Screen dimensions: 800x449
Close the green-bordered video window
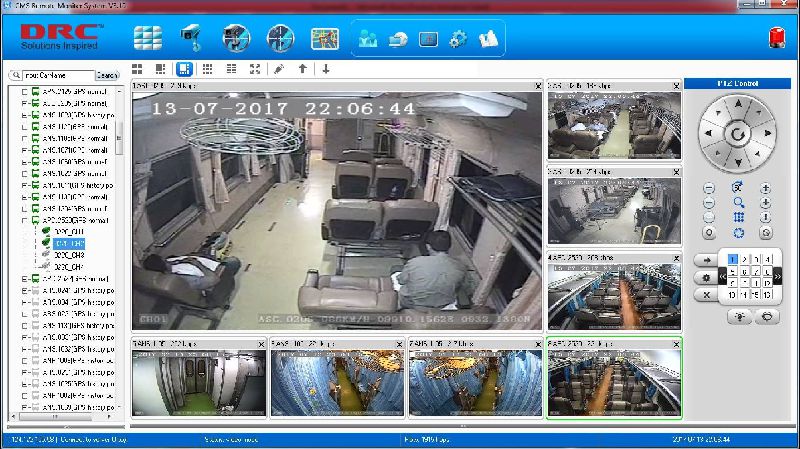(x=676, y=344)
